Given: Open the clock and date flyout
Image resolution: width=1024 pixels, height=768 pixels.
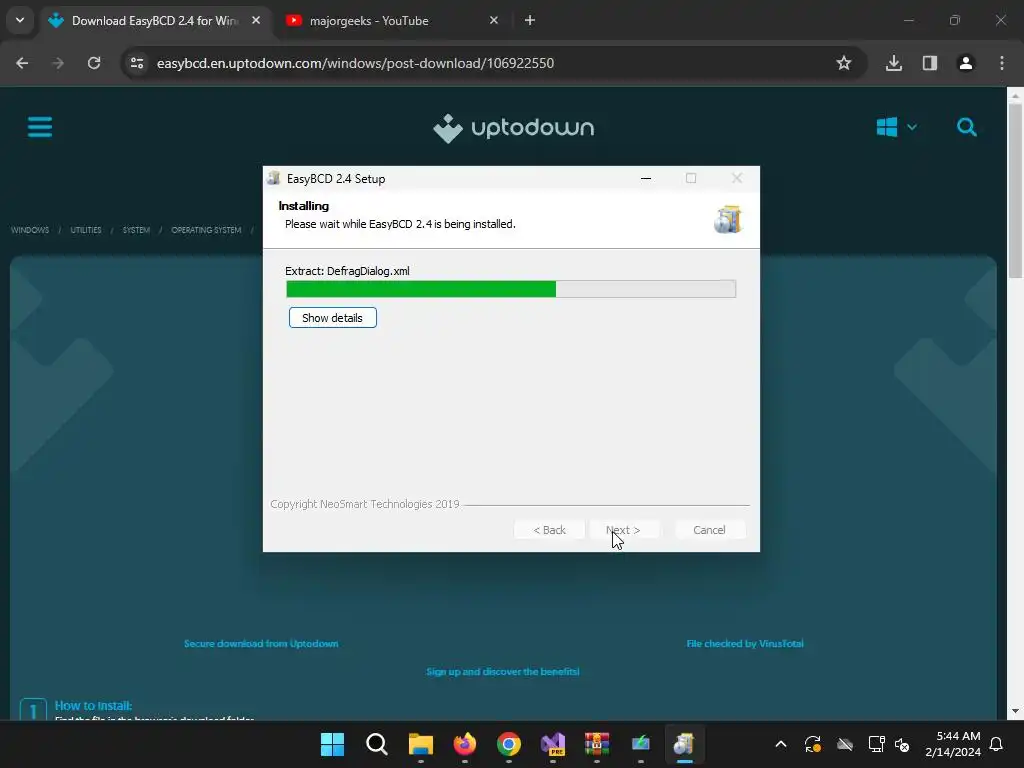Looking at the screenshot, I should [953, 744].
